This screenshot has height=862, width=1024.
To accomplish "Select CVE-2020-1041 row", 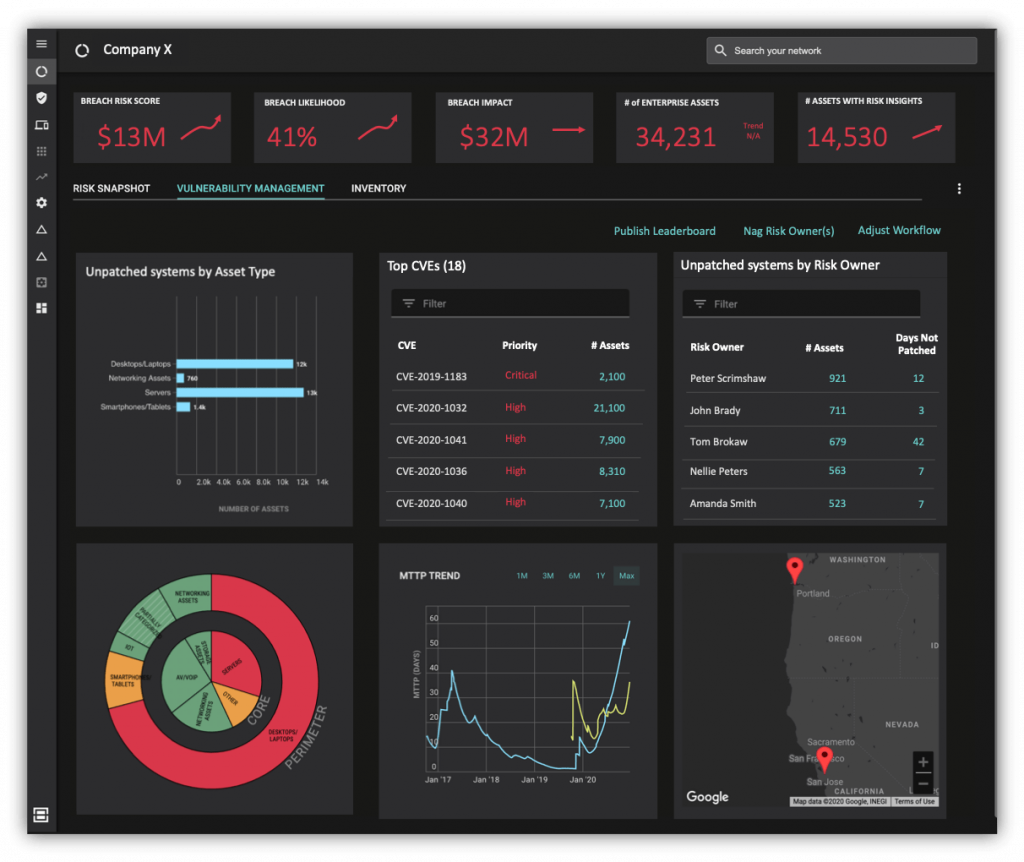I will click(x=514, y=439).
